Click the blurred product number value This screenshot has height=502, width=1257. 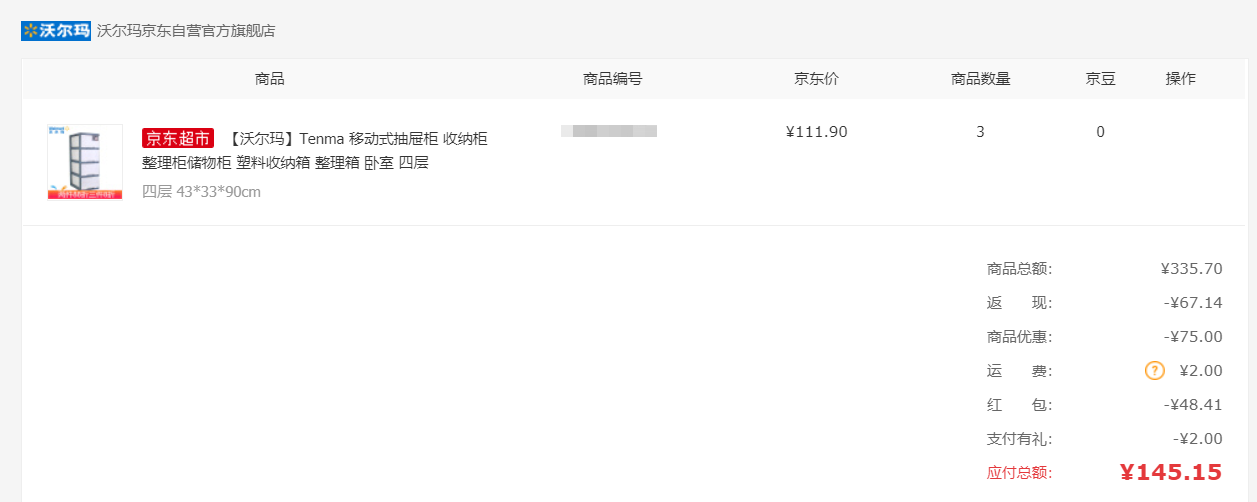609,131
